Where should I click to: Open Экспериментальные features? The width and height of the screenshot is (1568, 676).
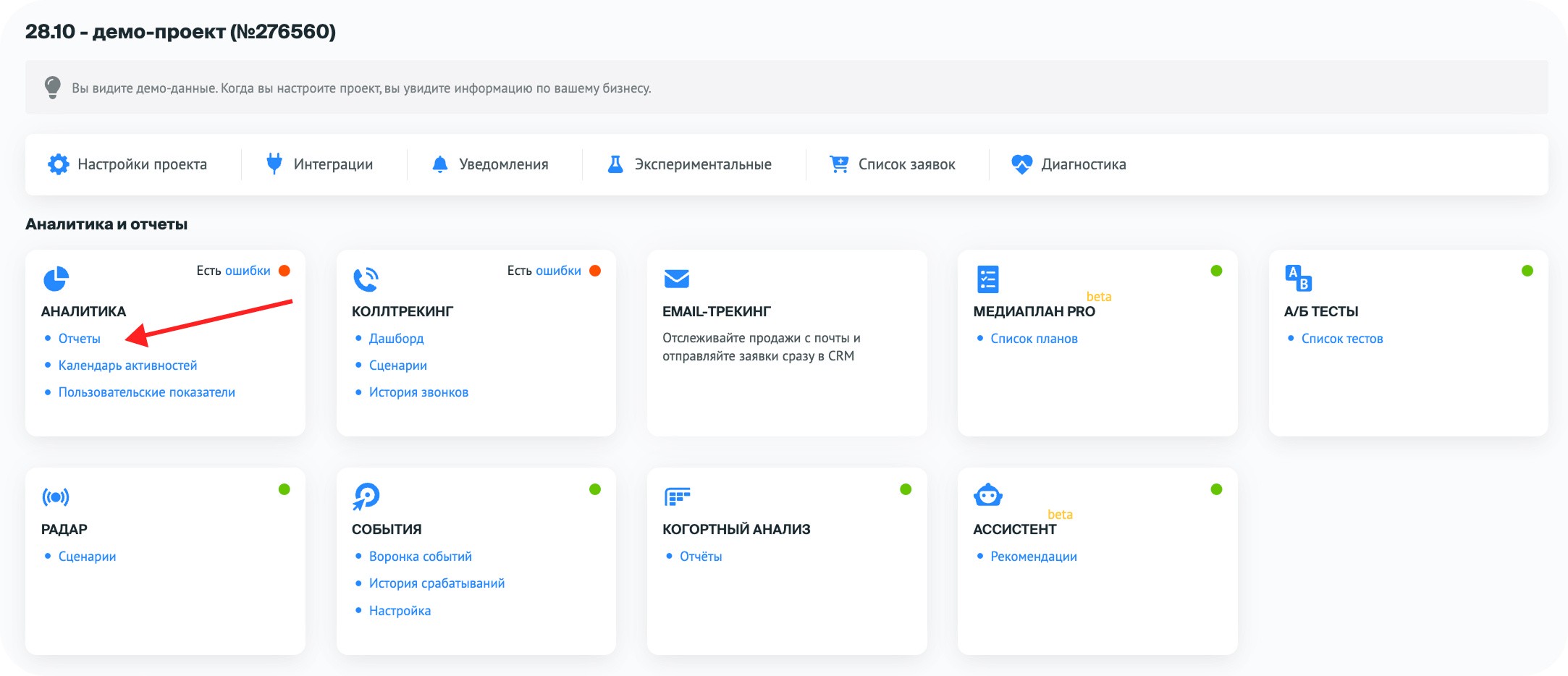pyautogui.click(x=689, y=164)
